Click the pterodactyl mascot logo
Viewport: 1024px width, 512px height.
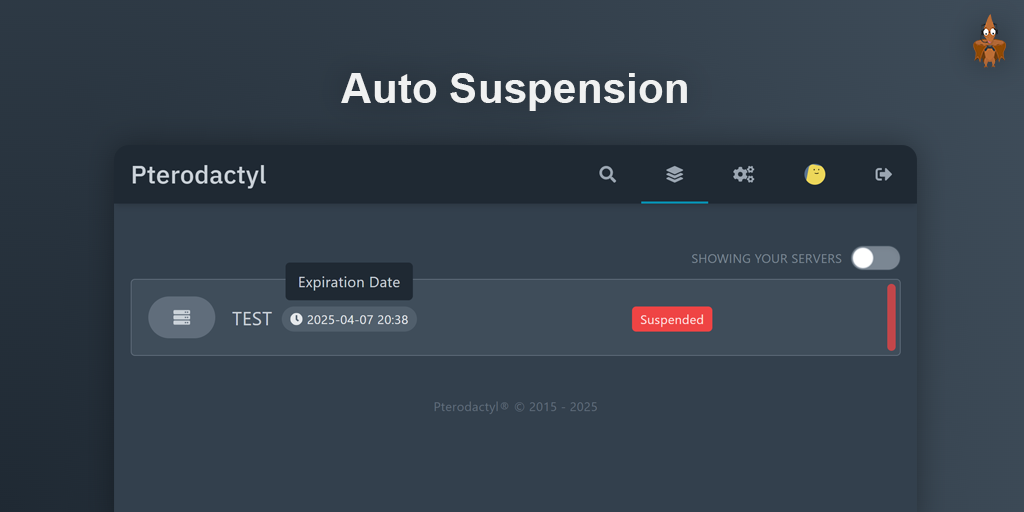(x=989, y=41)
